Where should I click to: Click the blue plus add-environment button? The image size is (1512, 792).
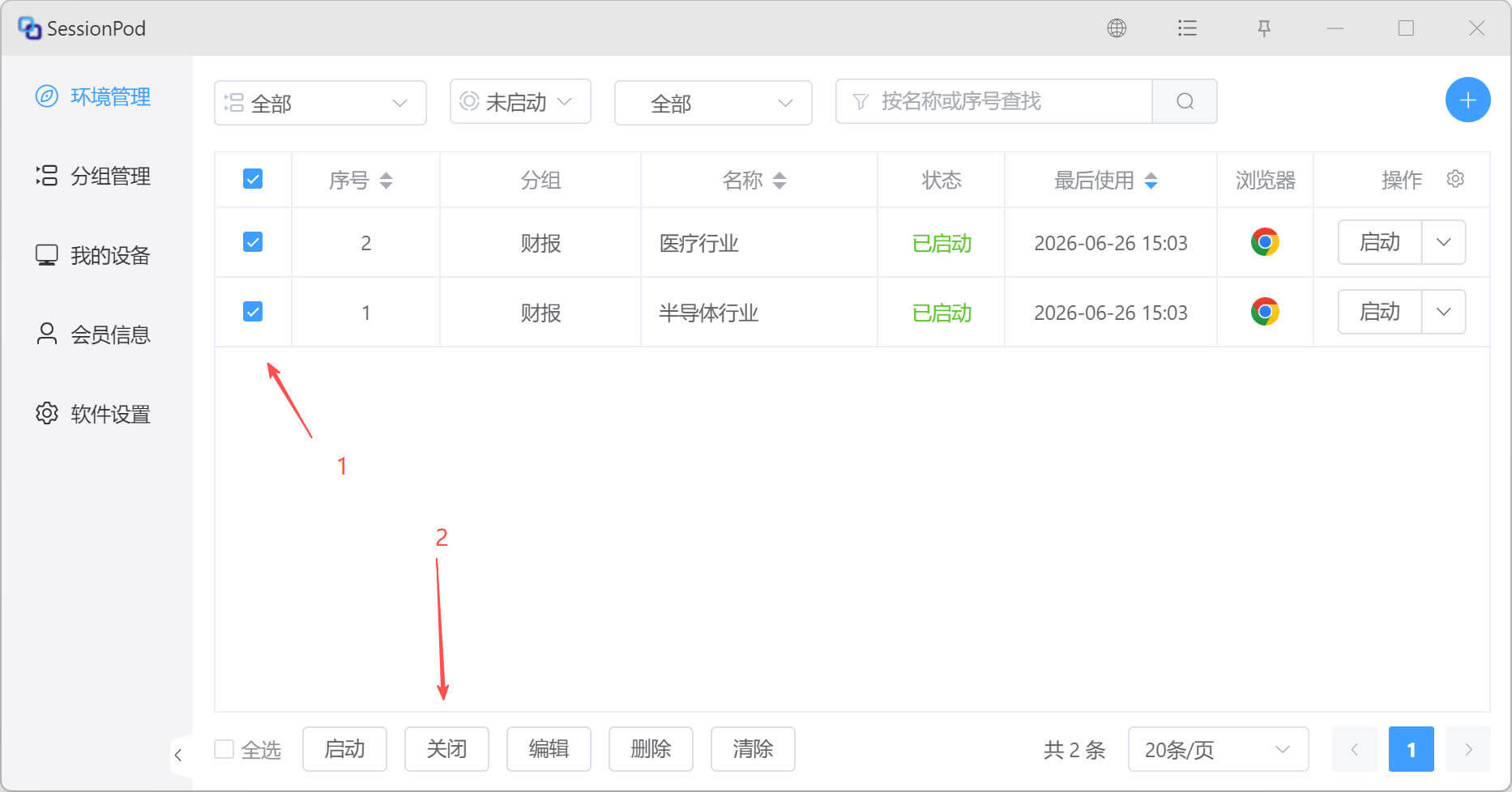pos(1467,100)
